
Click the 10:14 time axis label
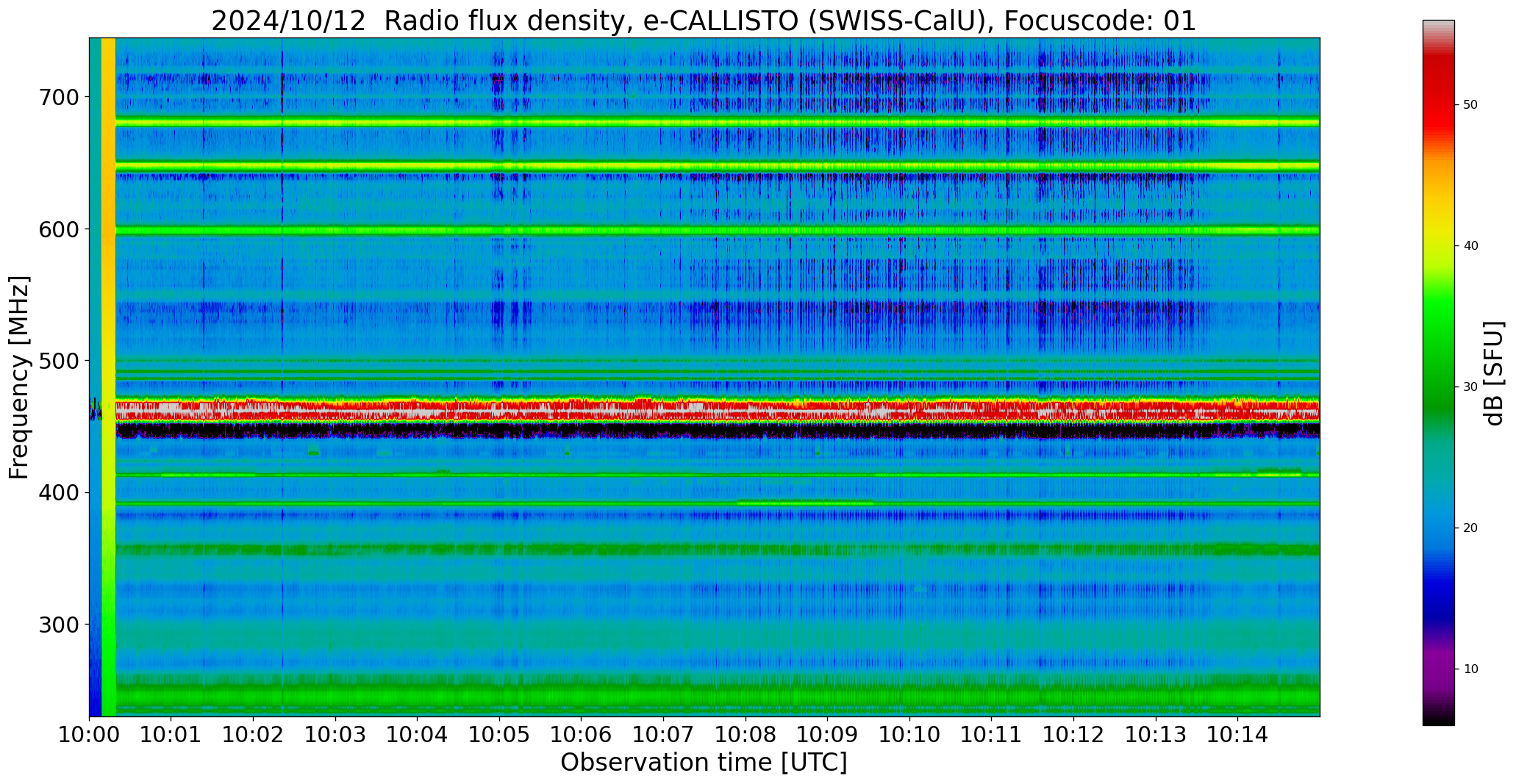coord(1237,733)
